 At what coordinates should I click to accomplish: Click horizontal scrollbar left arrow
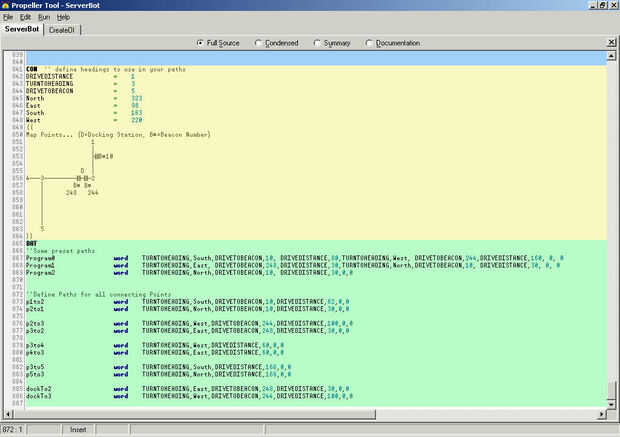[x=8, y=414]
